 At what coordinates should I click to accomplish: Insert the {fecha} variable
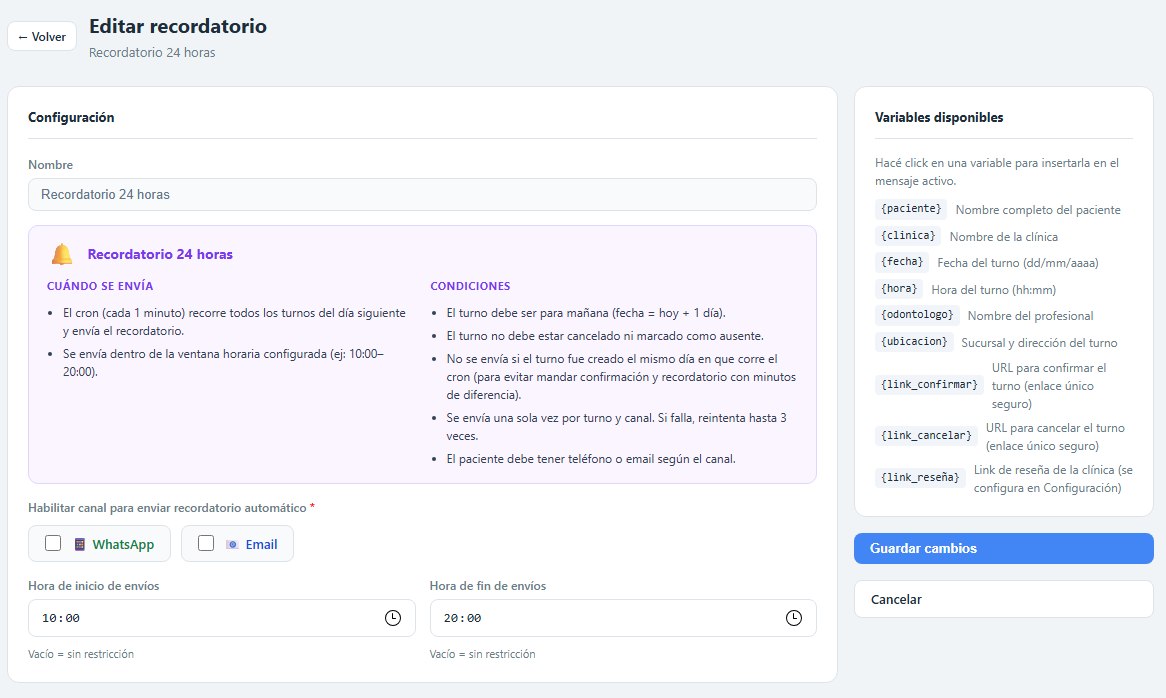pos(902,262)
